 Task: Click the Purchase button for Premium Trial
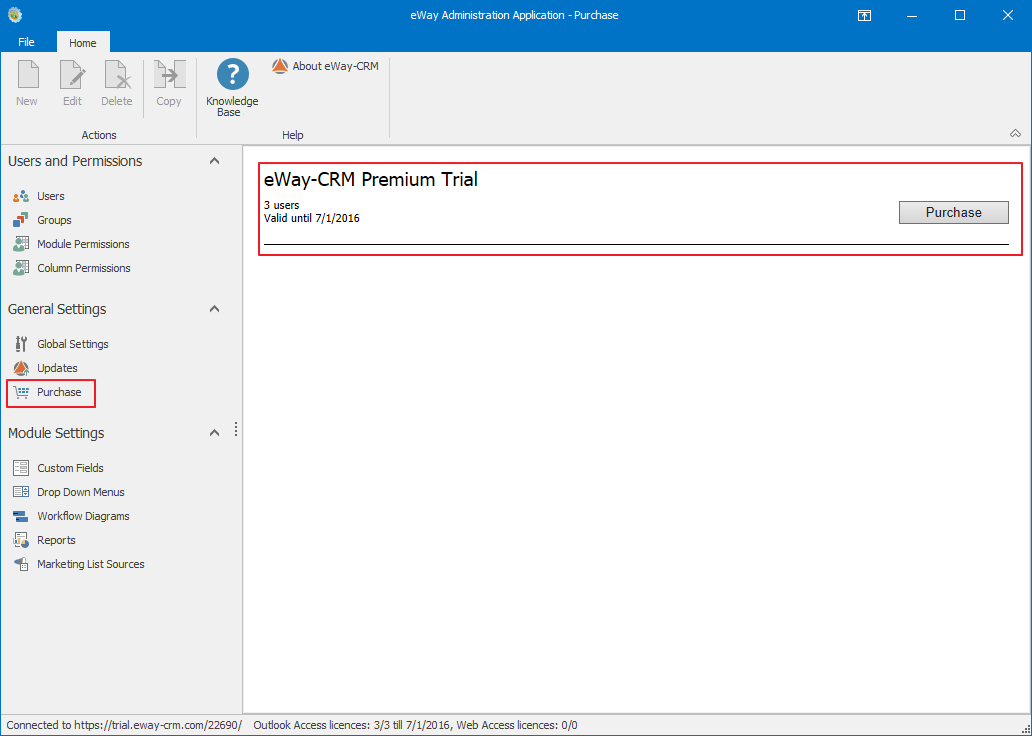coord(954,213)
